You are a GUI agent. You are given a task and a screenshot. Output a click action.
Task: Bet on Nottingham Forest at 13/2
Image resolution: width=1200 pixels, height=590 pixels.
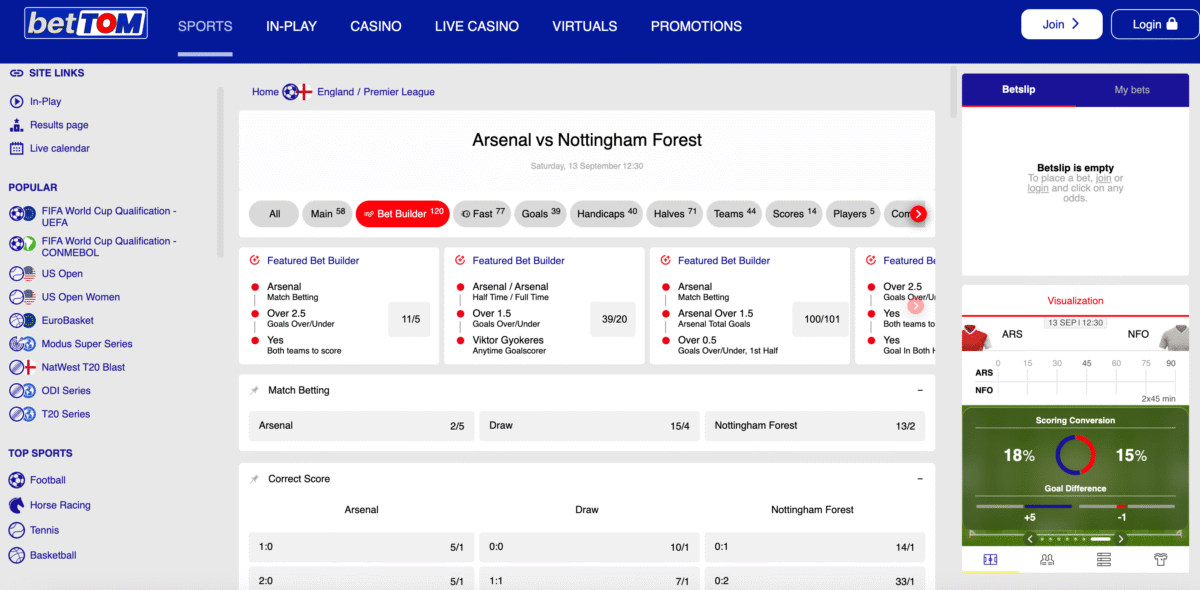point(815,426)
